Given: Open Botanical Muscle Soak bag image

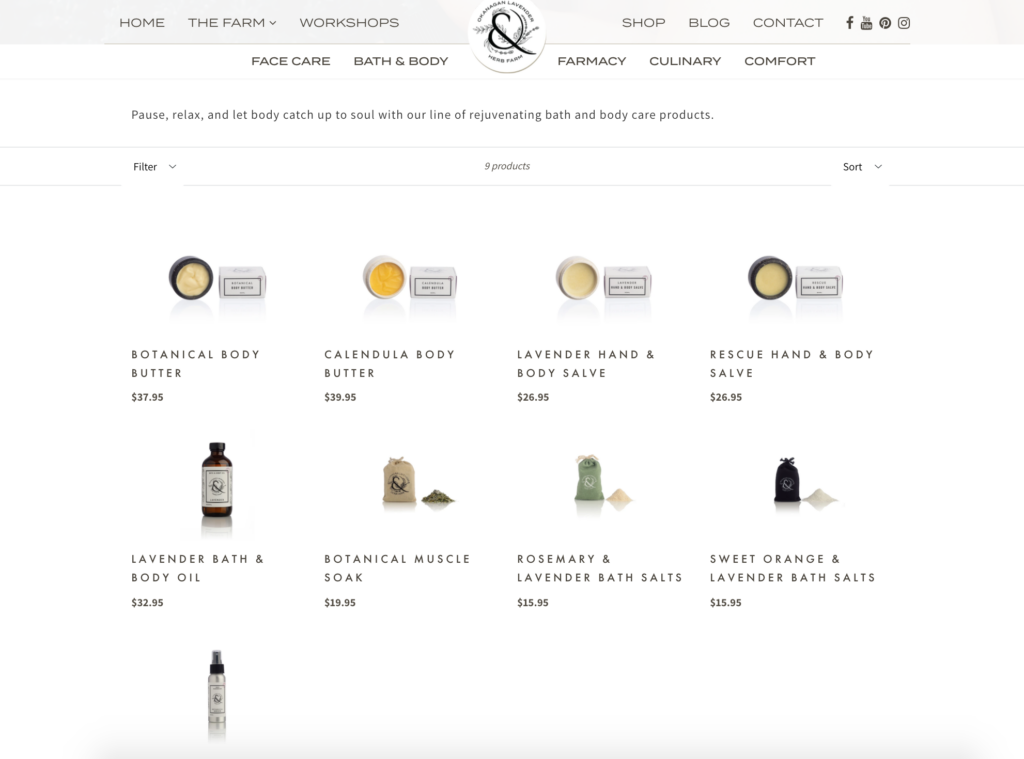Looking at the screenshot, I should click(418, 482).
